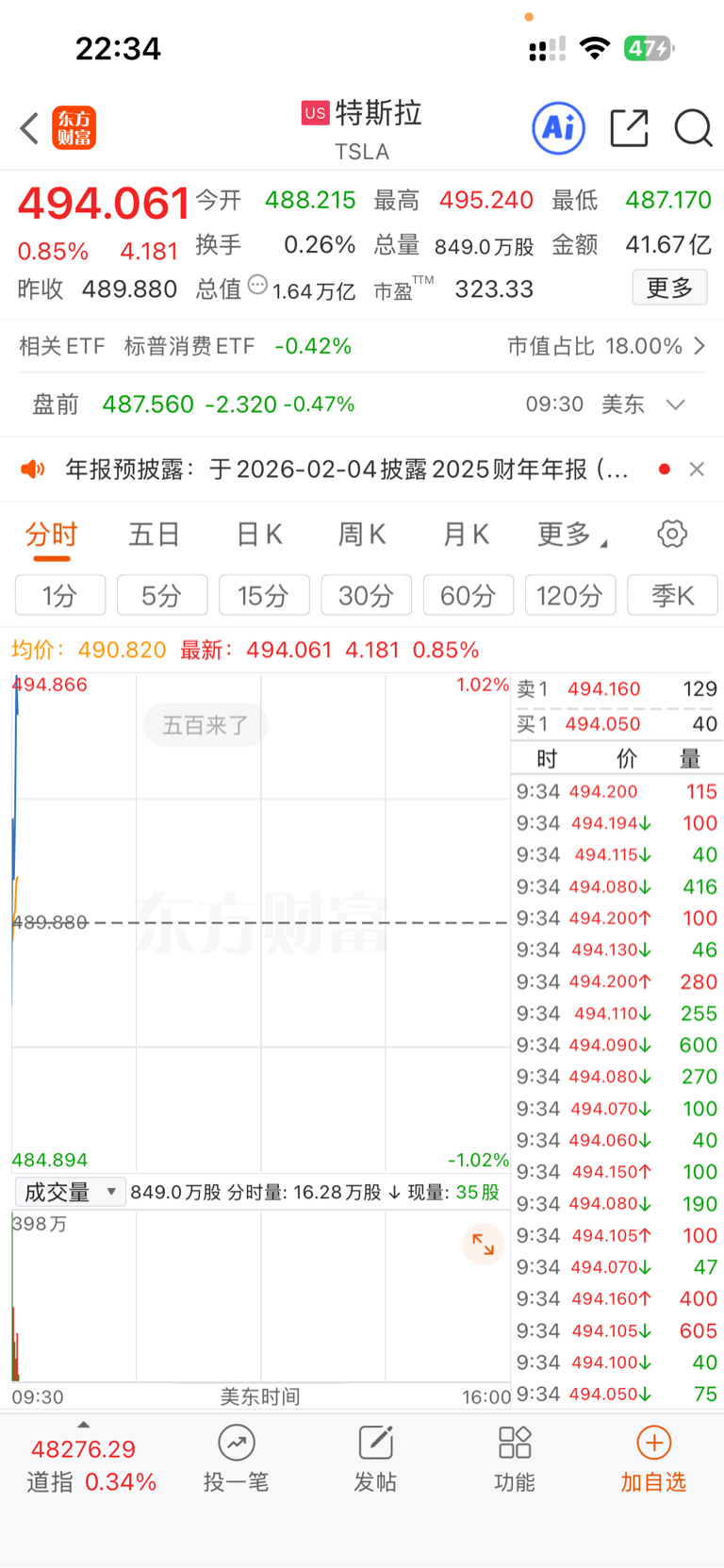Tap the orange speaker announcement icon
This screenshot has height=1568, width=724.
33,469
